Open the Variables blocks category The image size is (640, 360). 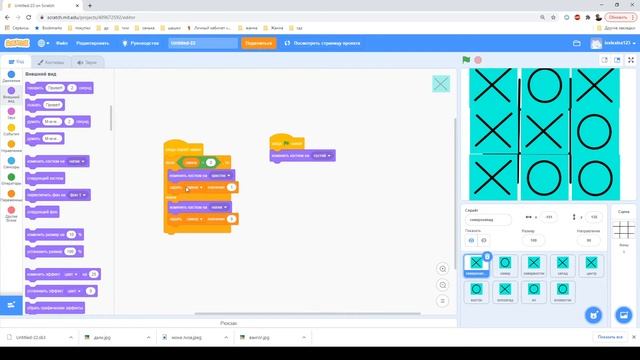(11, 196)
